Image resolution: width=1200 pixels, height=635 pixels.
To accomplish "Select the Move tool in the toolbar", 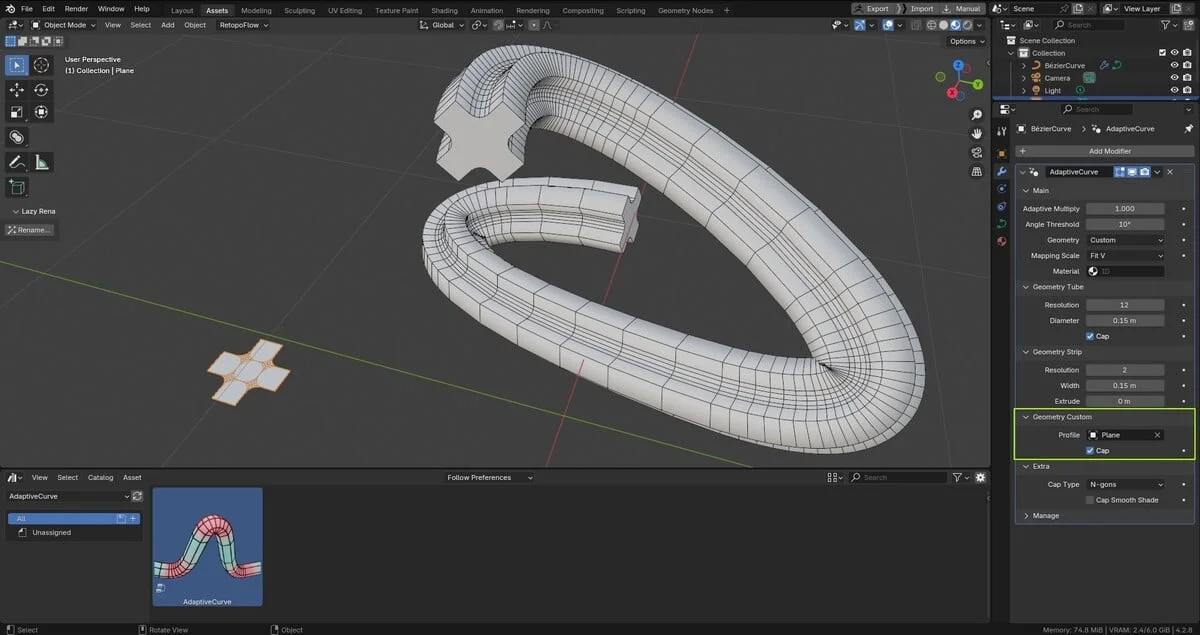I will point(16,89).
